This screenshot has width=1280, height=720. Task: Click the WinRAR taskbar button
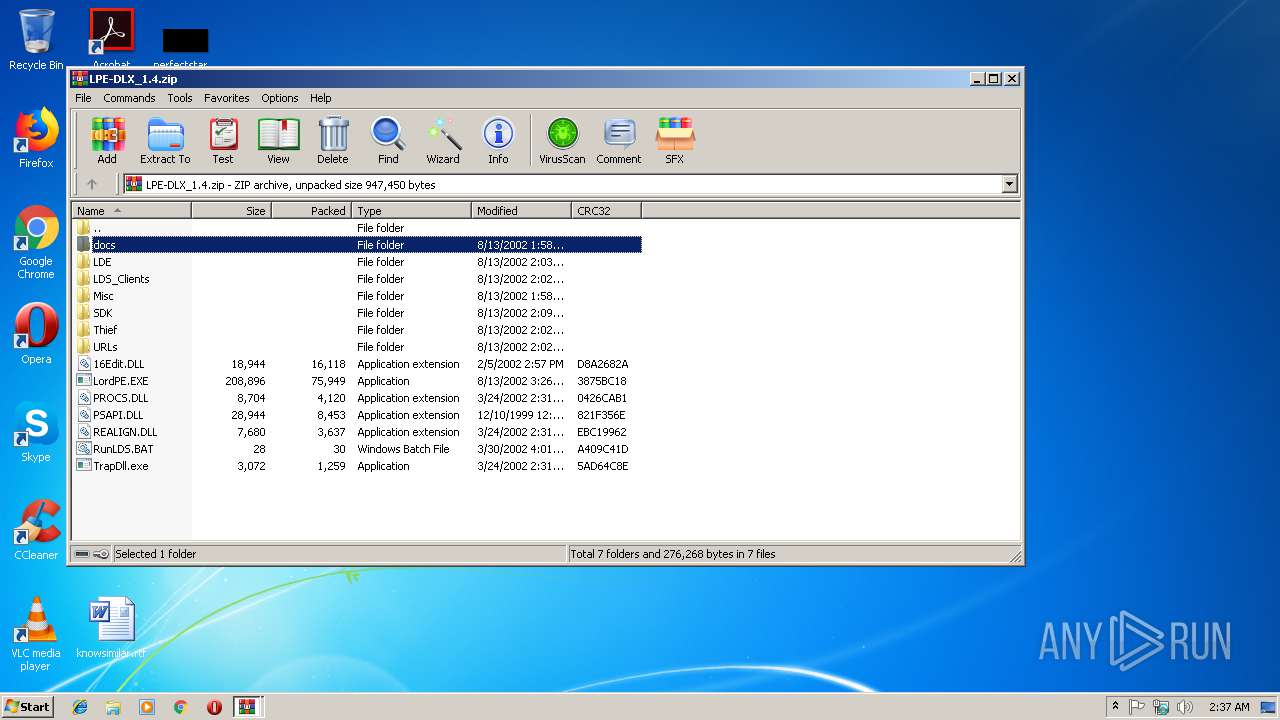click(247, 707)
